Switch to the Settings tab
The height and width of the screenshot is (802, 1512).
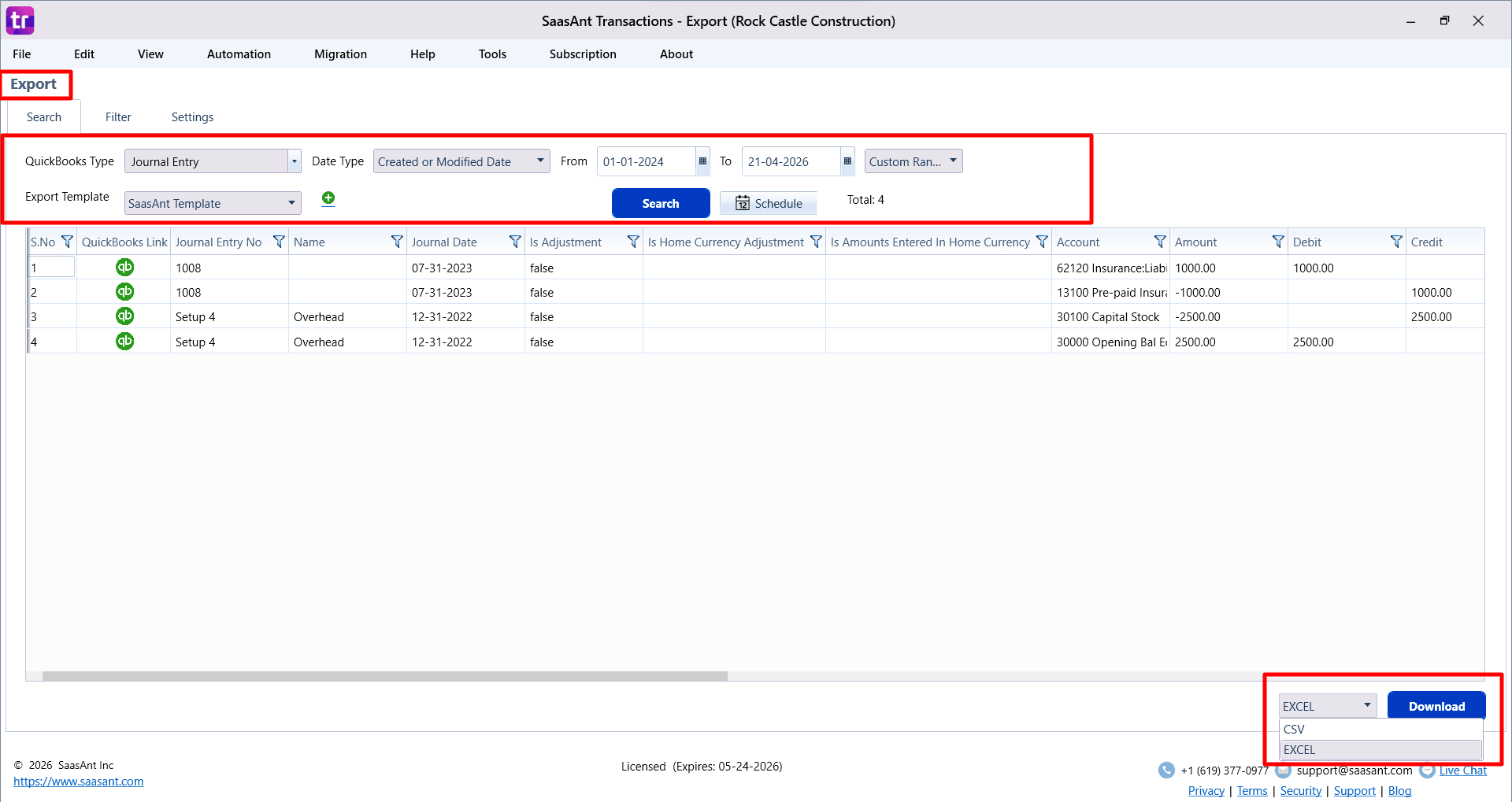[x=192, y=116]
